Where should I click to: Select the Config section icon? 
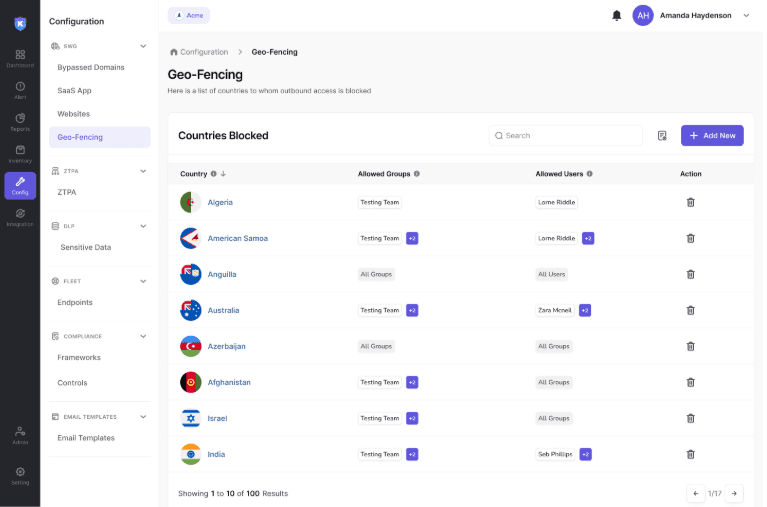(20, 185)
